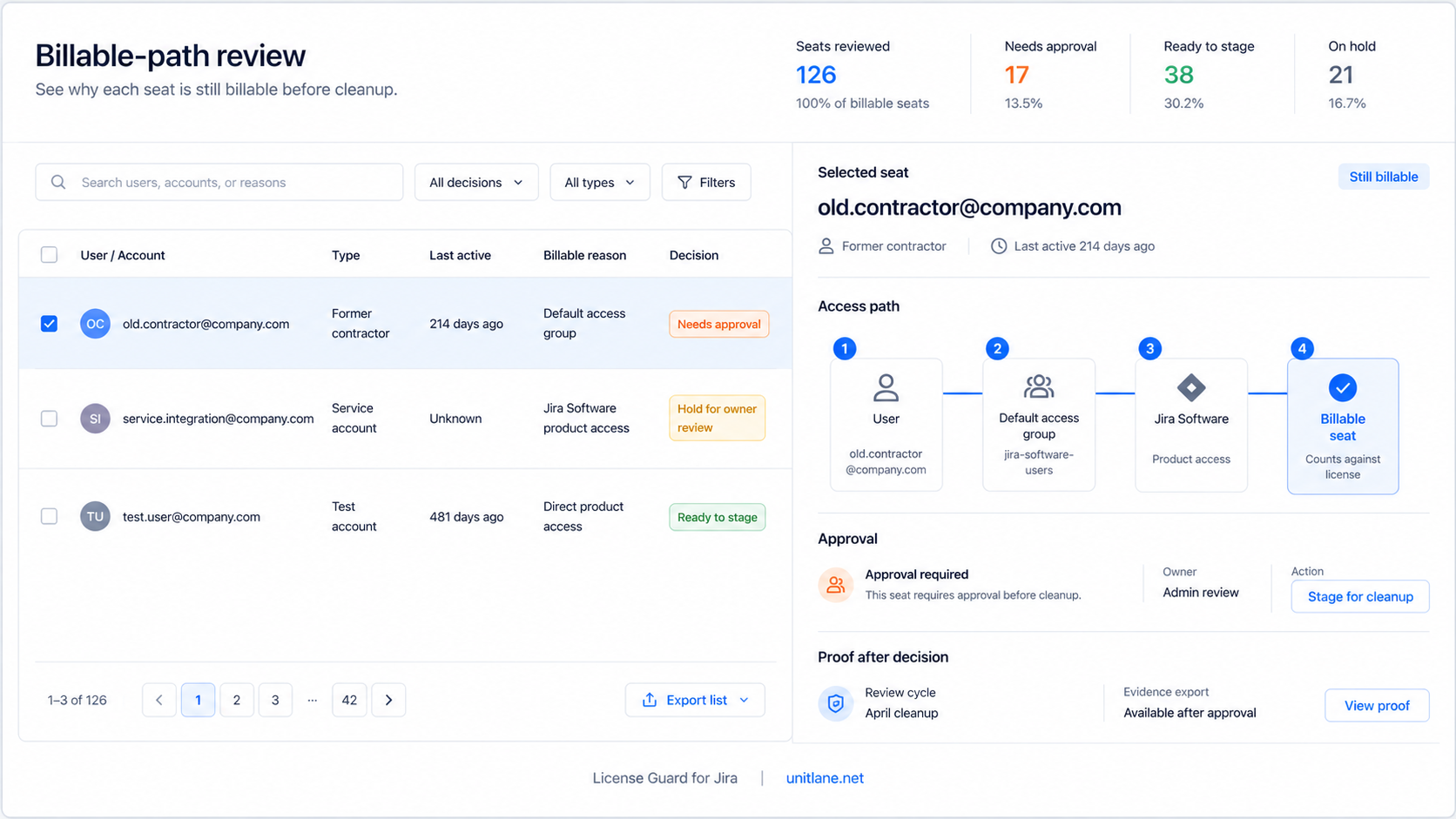1456x819 pixels.
Task: Jump to page 42
Action: pos(349,700)
